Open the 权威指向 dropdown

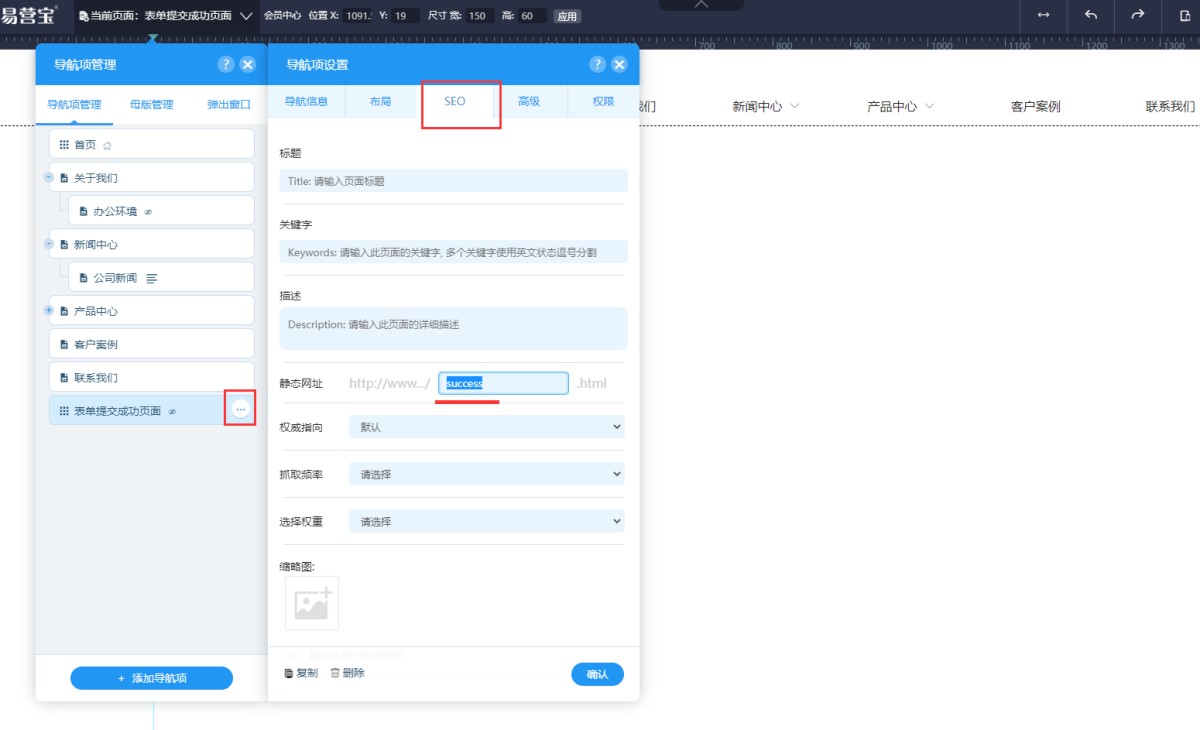point(486,427)
